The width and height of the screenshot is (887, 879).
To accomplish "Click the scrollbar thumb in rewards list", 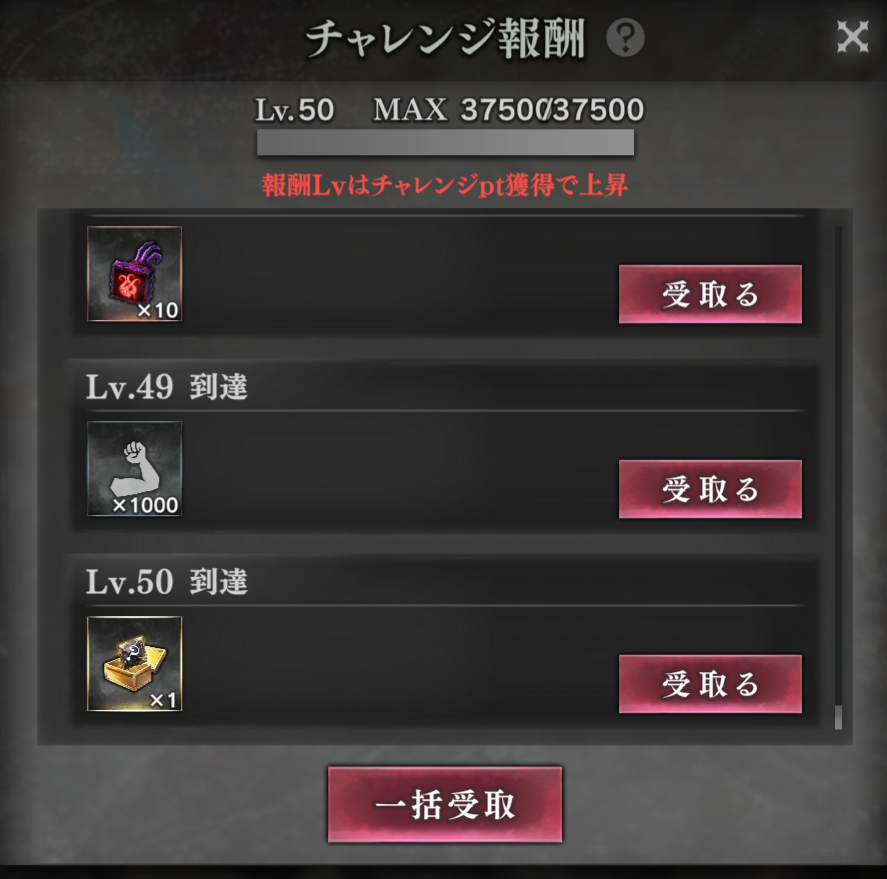I will (x=838, y=717).
